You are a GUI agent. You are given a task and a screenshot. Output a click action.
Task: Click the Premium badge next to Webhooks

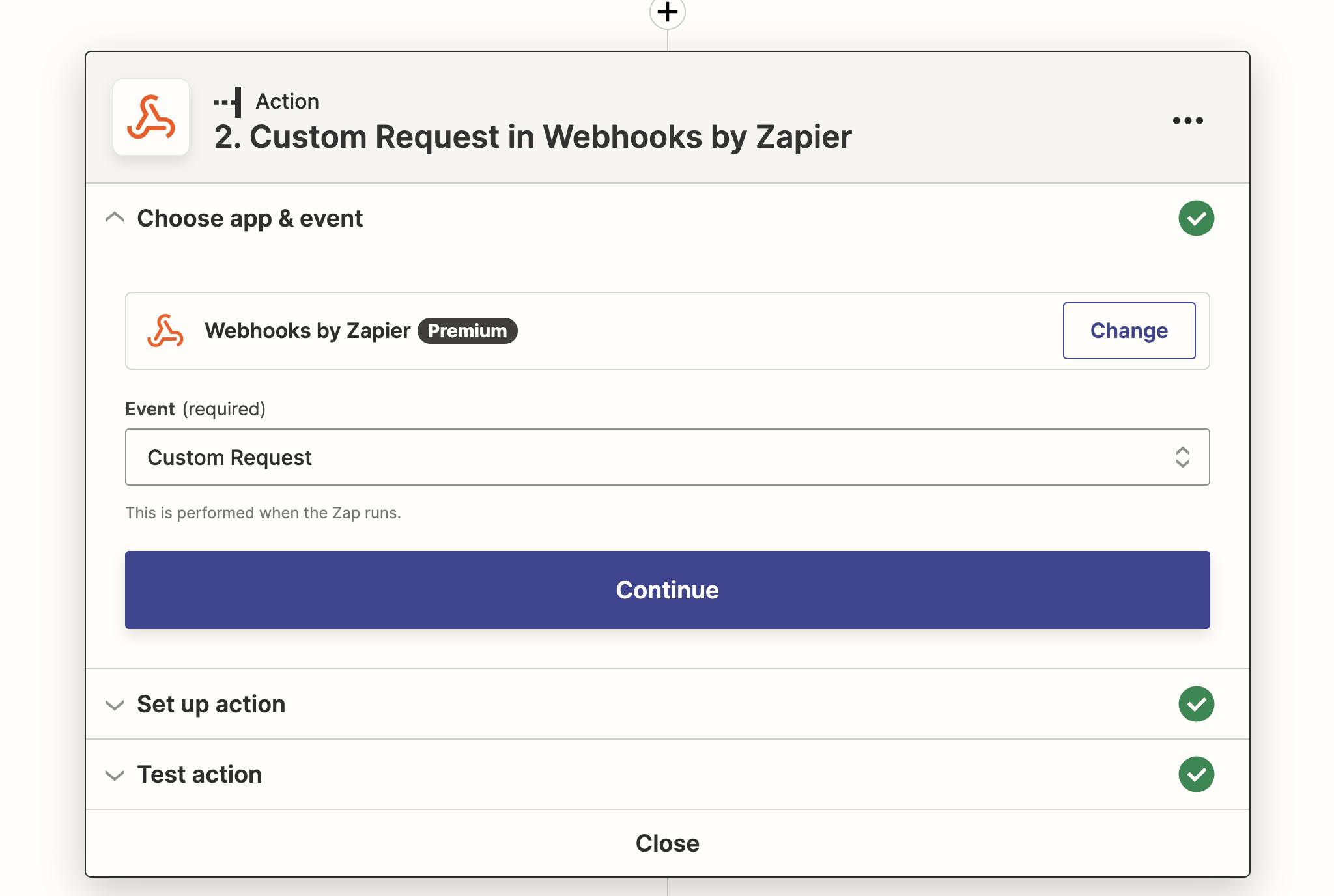467,331
